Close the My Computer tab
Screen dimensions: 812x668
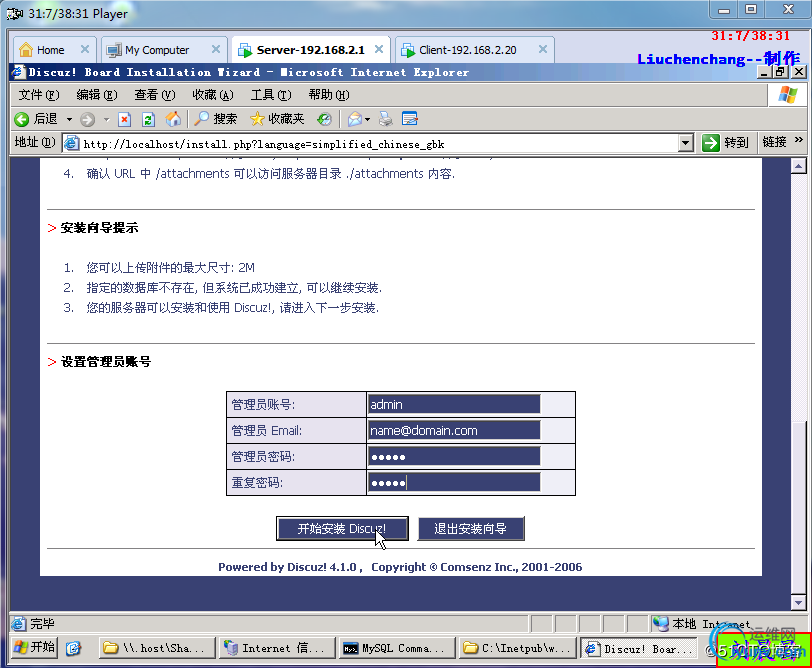coord(216,49)
